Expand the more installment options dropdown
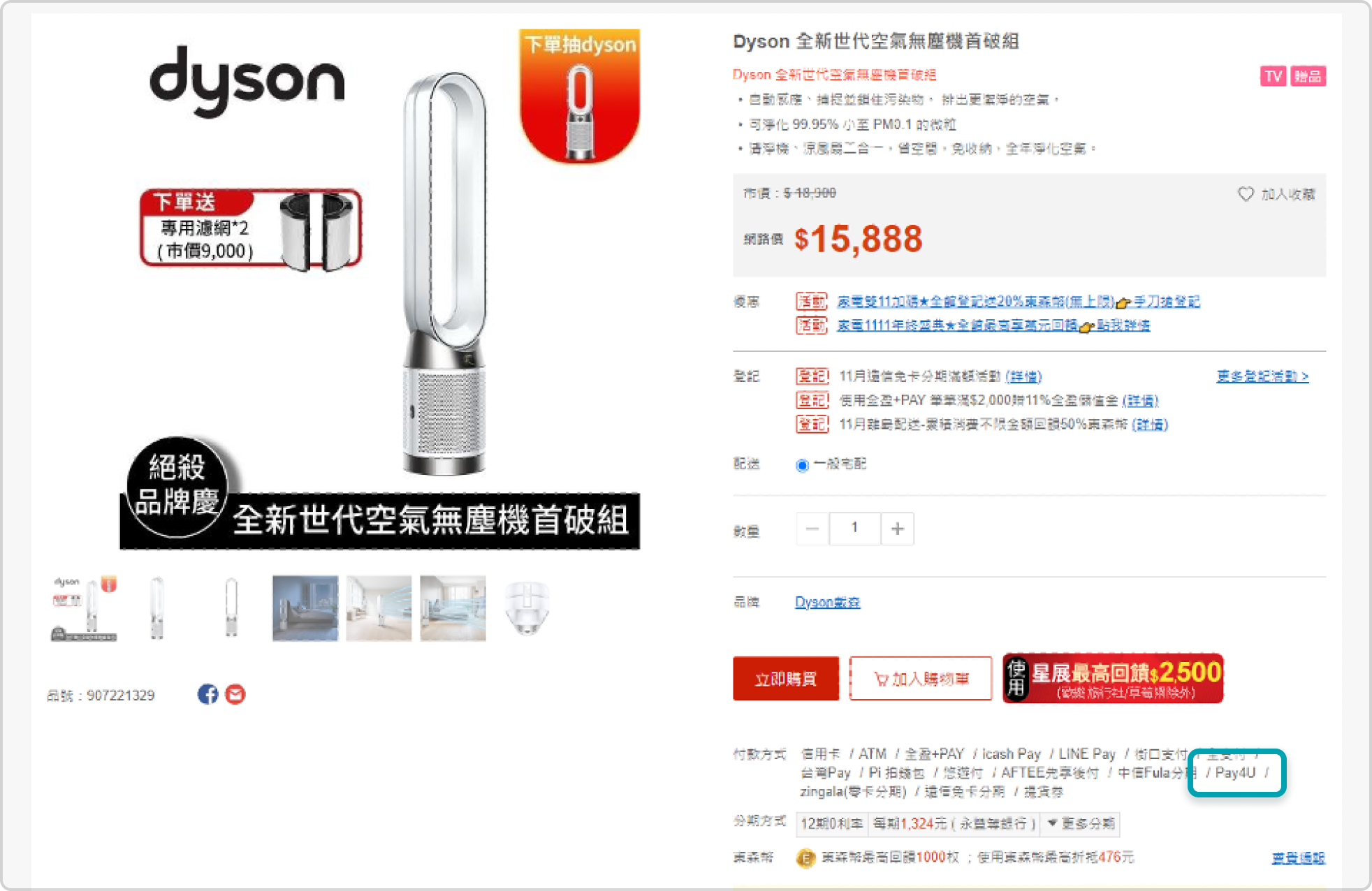 coord(1081,824)
